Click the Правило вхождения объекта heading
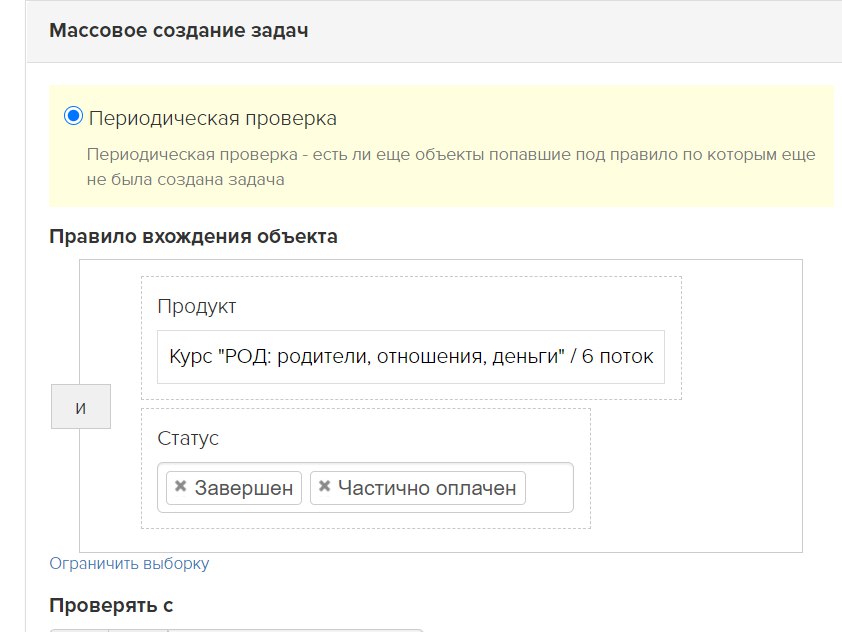 coord(193,236)
